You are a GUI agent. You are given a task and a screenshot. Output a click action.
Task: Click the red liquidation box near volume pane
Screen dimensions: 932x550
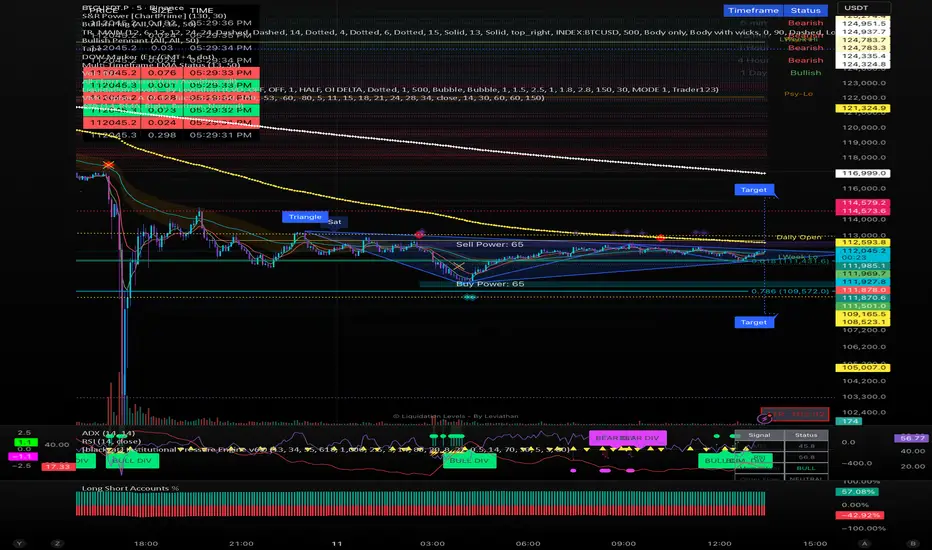click(x=795, y=414)
